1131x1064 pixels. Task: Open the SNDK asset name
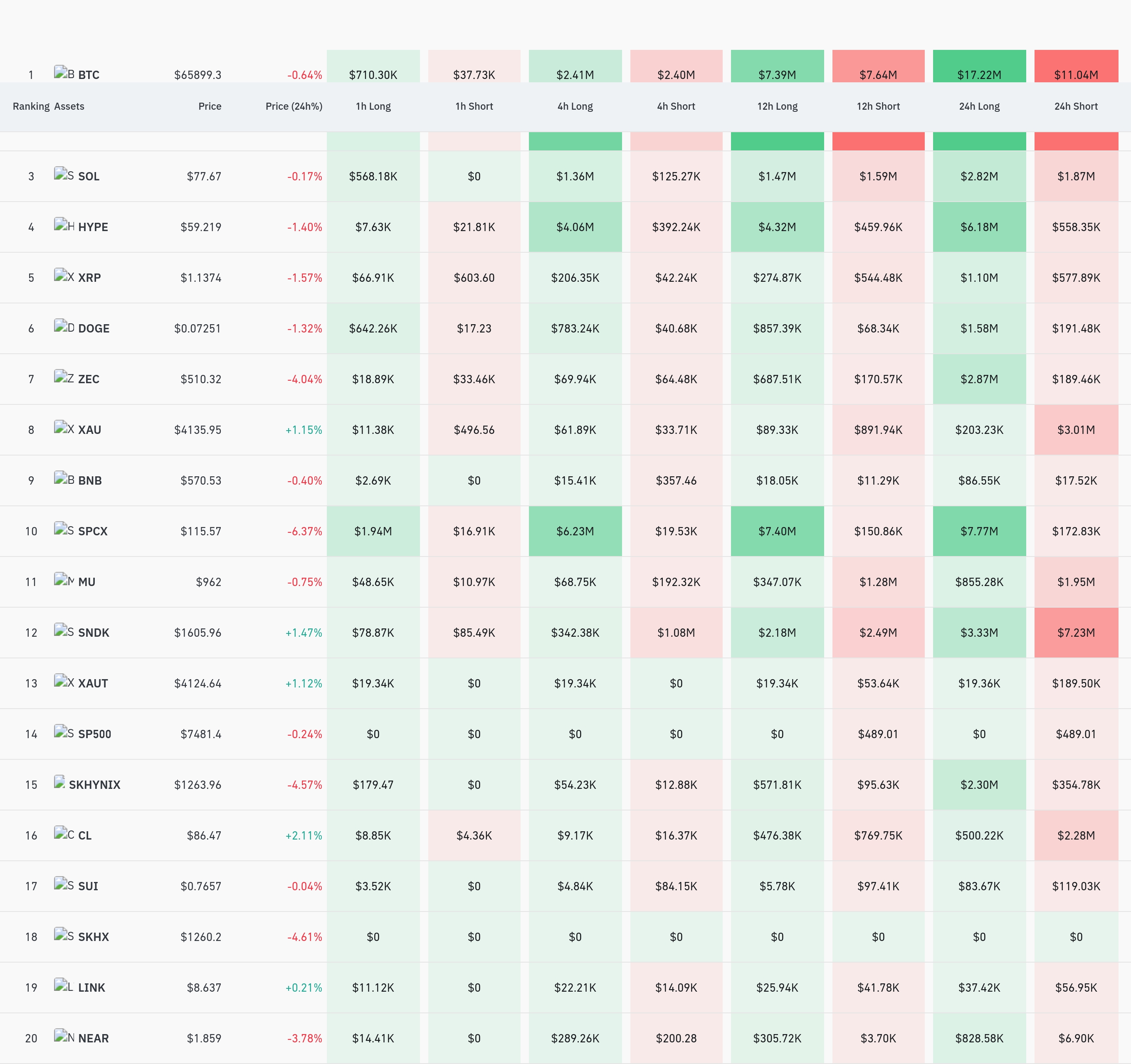94,632
